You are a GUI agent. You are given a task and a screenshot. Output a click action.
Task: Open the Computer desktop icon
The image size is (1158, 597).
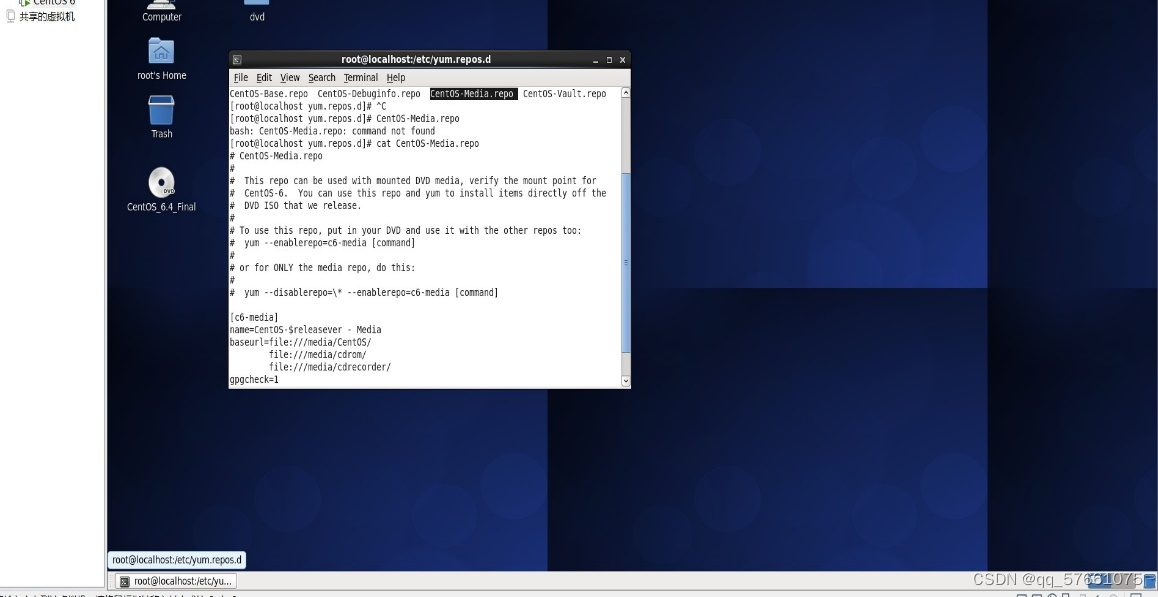pyautogui.click(x=160, y=10)
